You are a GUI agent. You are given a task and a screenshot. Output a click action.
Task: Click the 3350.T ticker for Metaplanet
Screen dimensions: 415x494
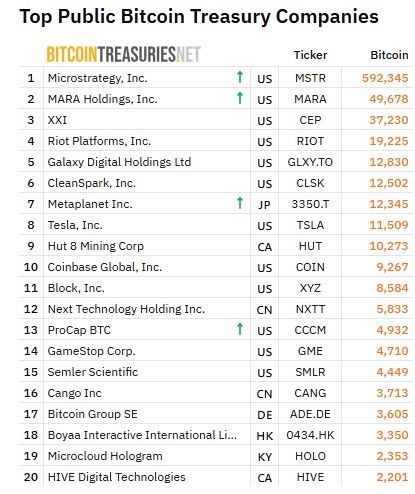(x=310, y=204)
